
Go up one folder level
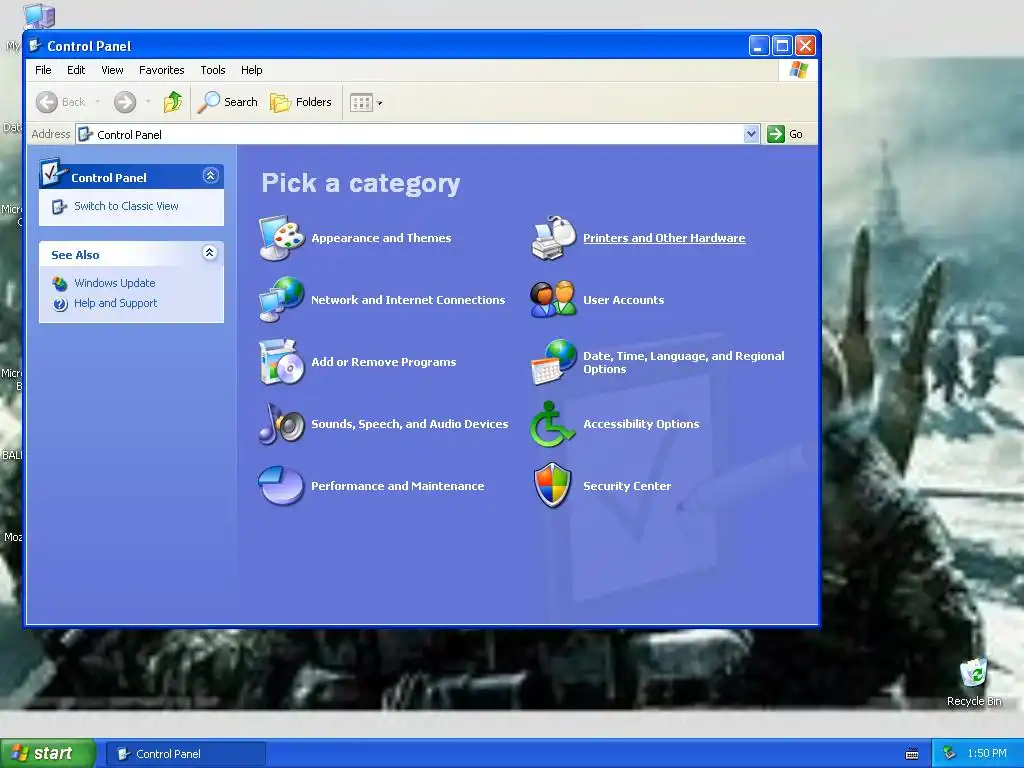pos(173,102)
